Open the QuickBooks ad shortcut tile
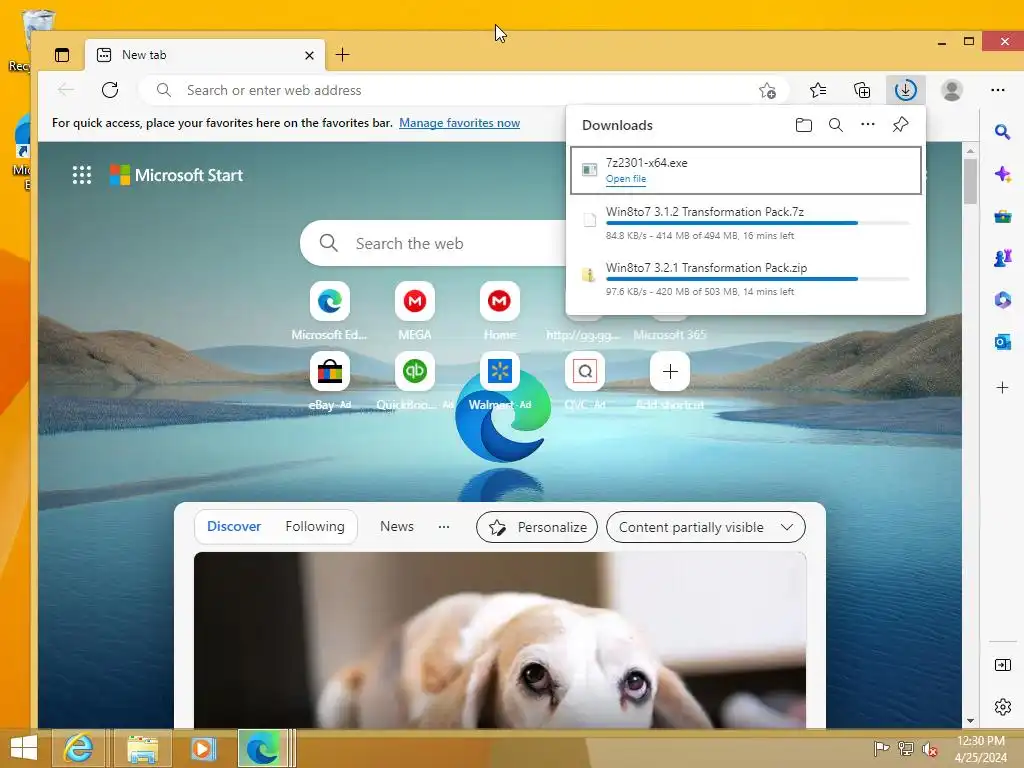This screenshot has height=768, width=1024. pos(414,371)
